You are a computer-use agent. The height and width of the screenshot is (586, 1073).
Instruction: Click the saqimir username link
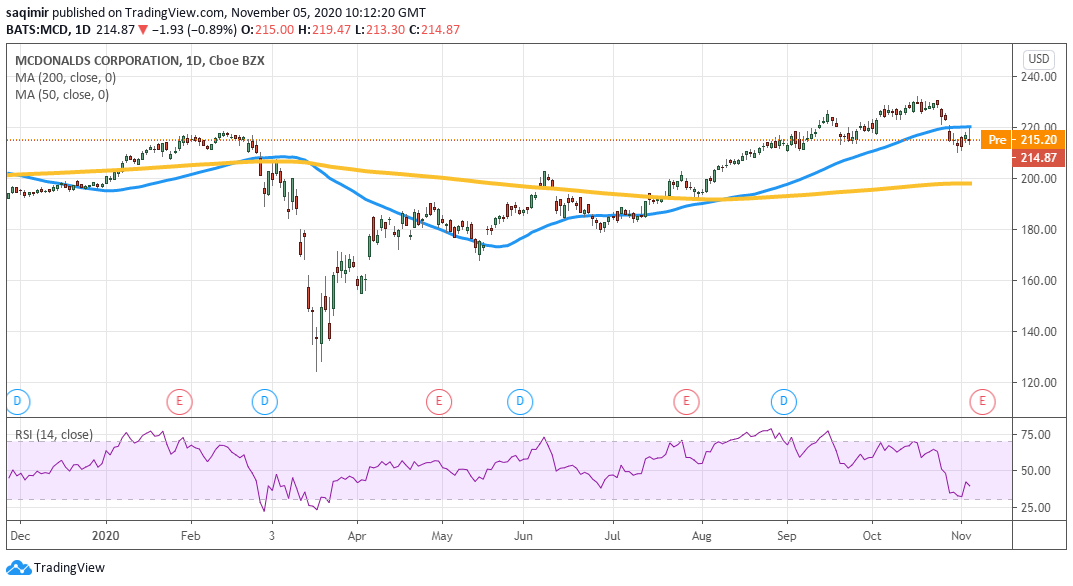click(x=29, y=12)
